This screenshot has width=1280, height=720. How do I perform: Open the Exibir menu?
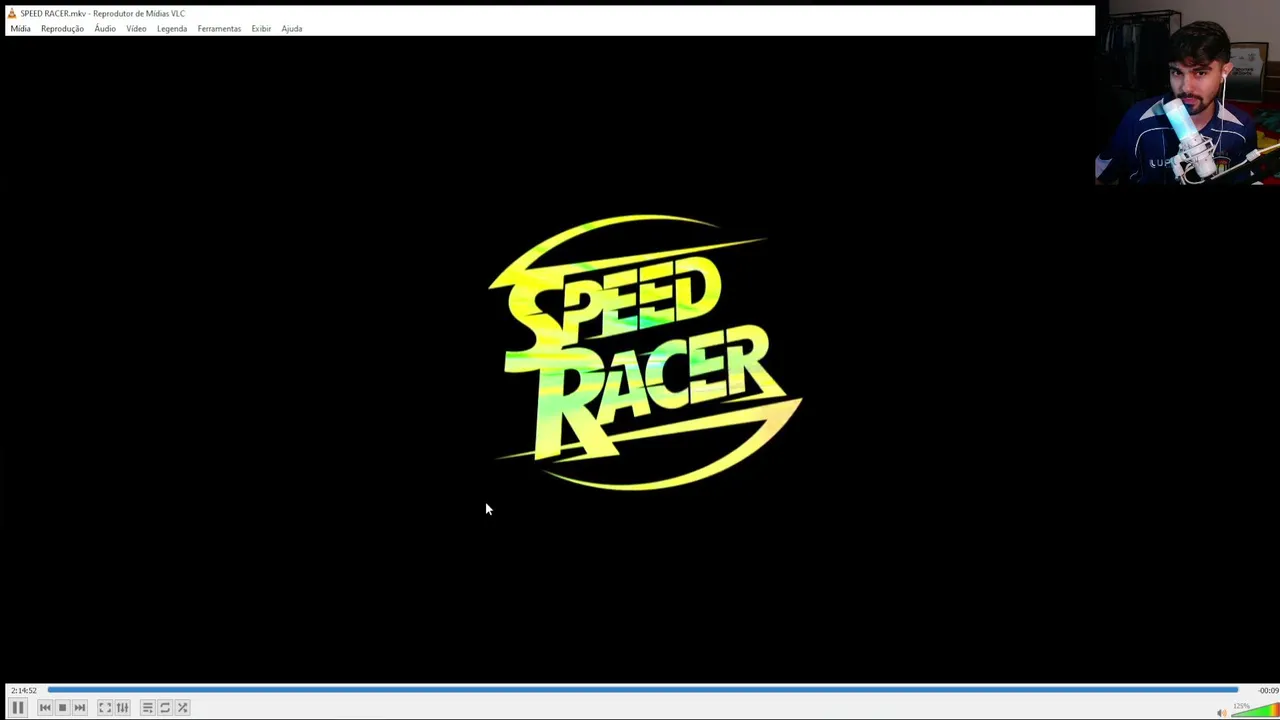click(x=261, y=29)
